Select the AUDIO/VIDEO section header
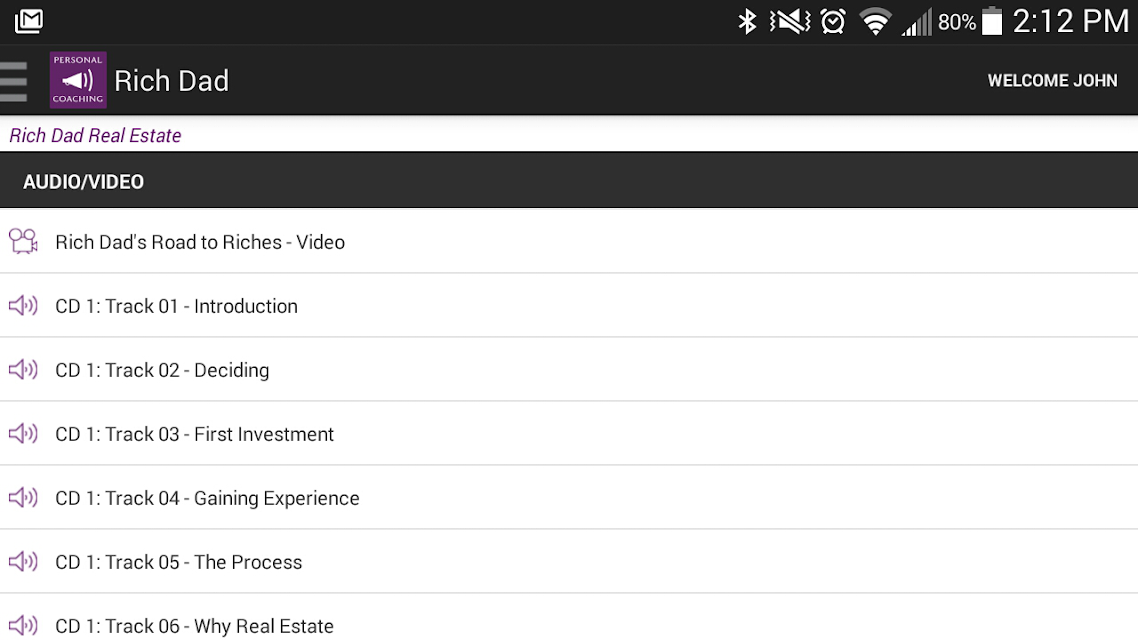 click(x=569, y=181)
